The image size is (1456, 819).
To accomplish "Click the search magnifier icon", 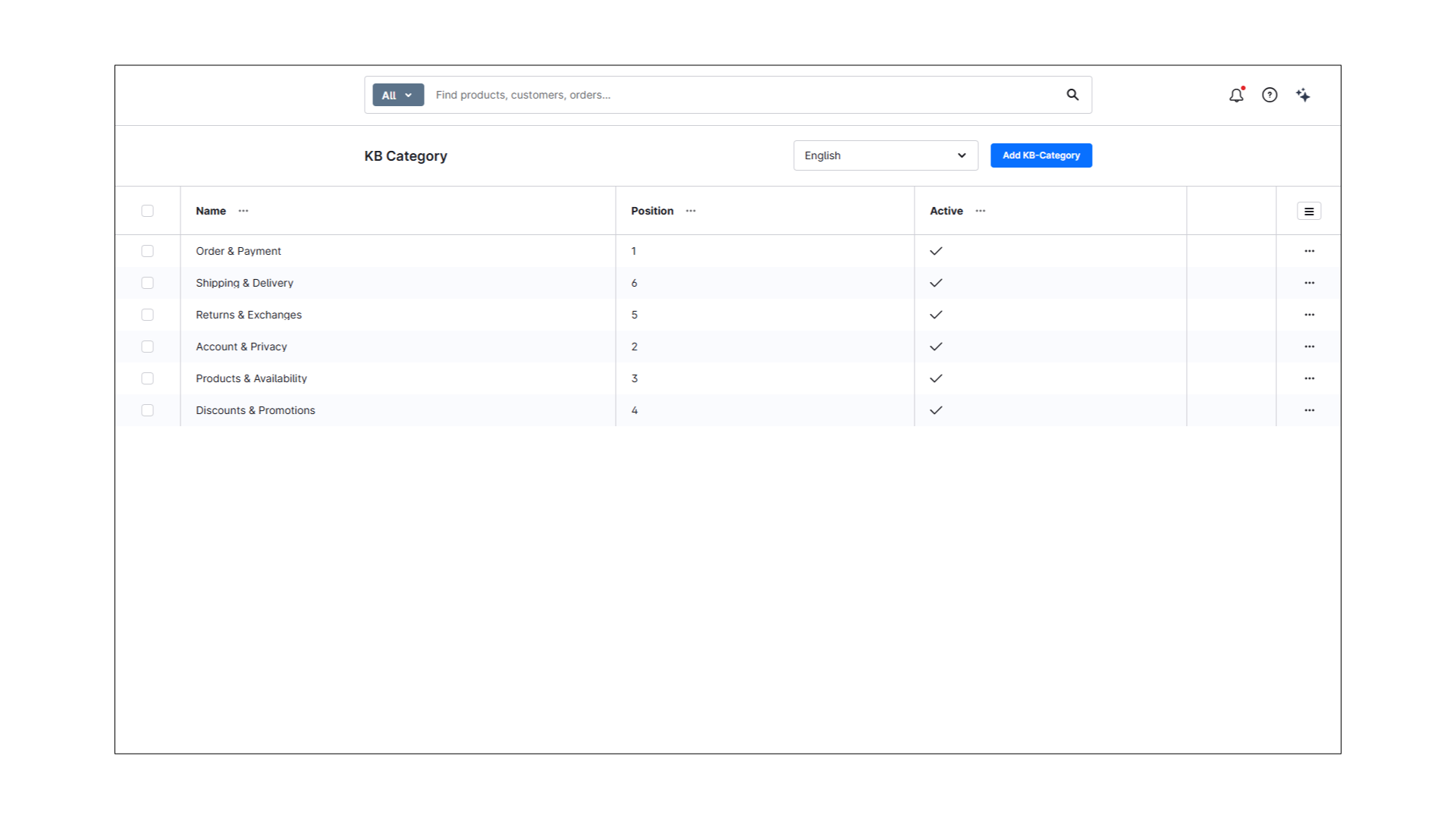I will pos(1072,95).
